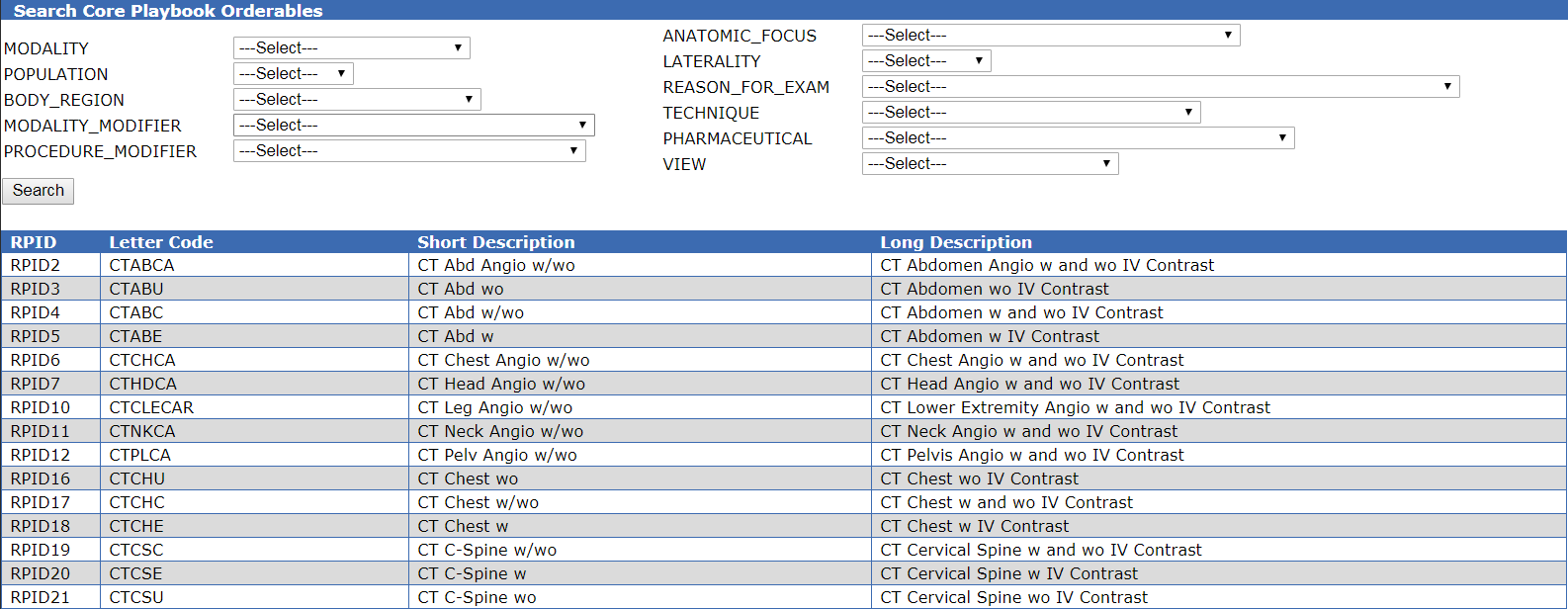Select the RPID2 row cell
The width and height of the screenshot is (1568, 609).
coord(50,265)
